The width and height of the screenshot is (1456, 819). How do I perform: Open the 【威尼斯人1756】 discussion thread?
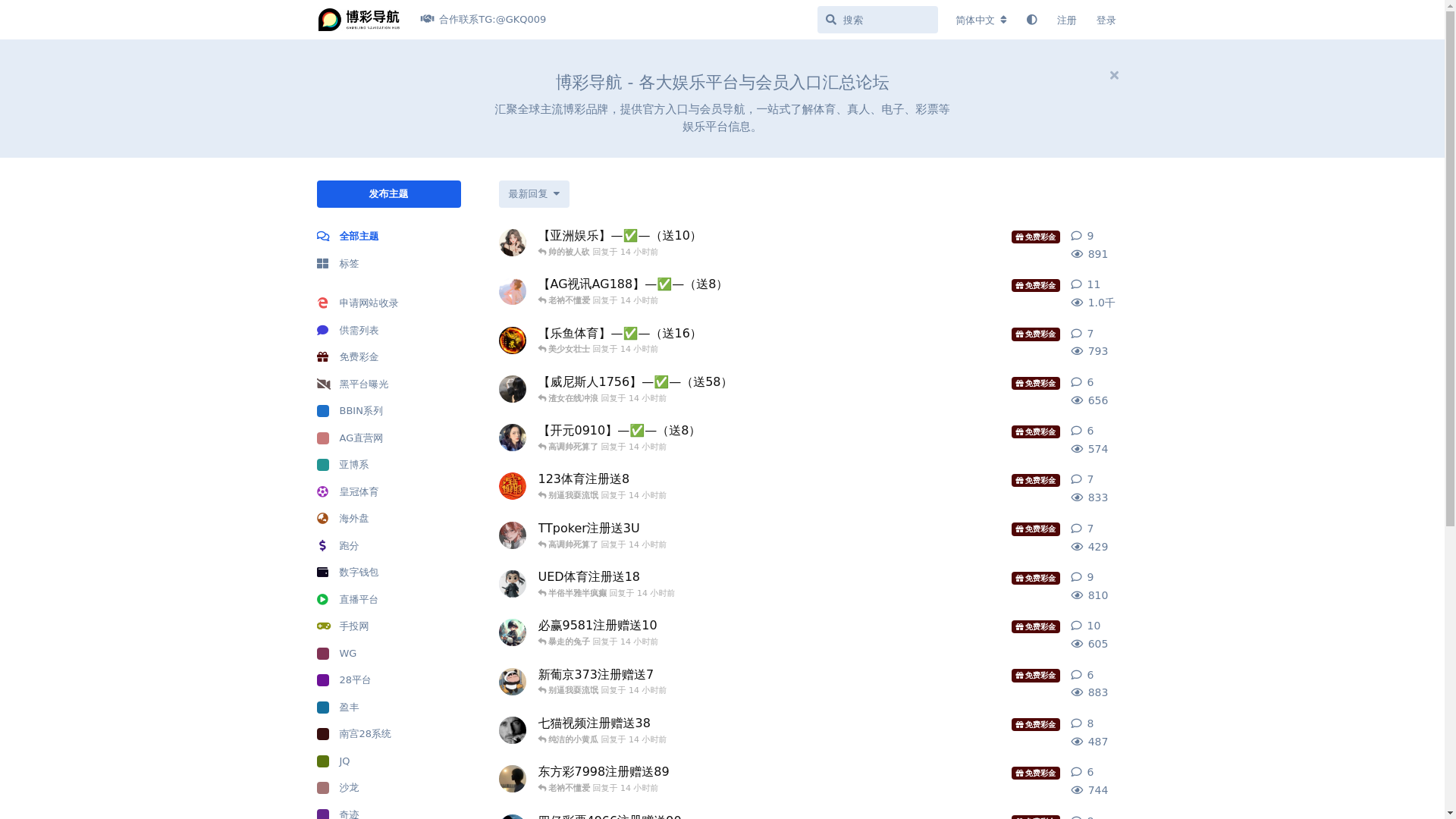click(635, 382)
